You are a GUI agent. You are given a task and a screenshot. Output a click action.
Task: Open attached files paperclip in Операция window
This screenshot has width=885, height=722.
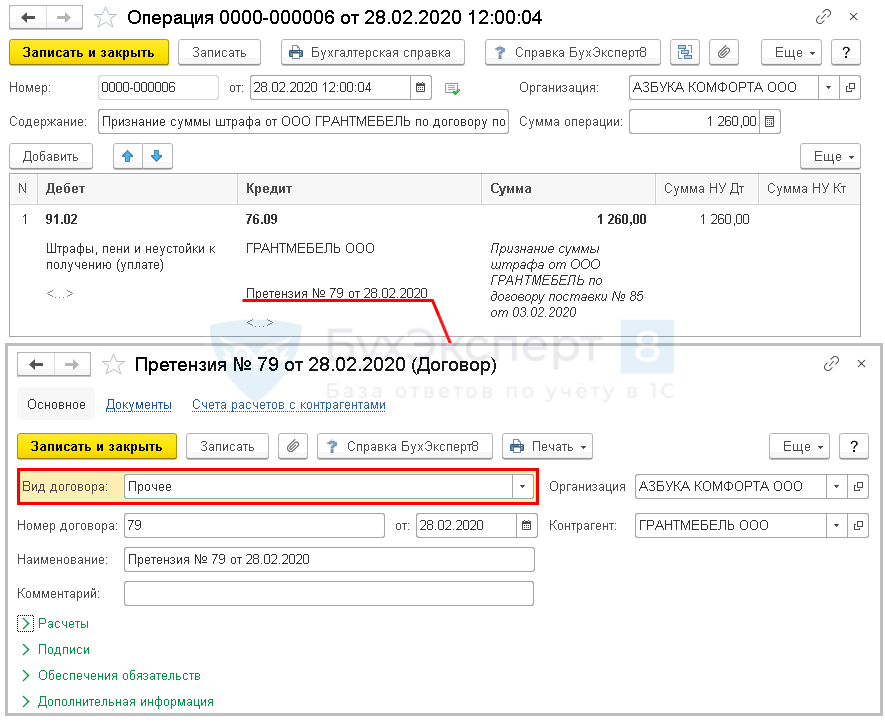click(x=724, y=52)
